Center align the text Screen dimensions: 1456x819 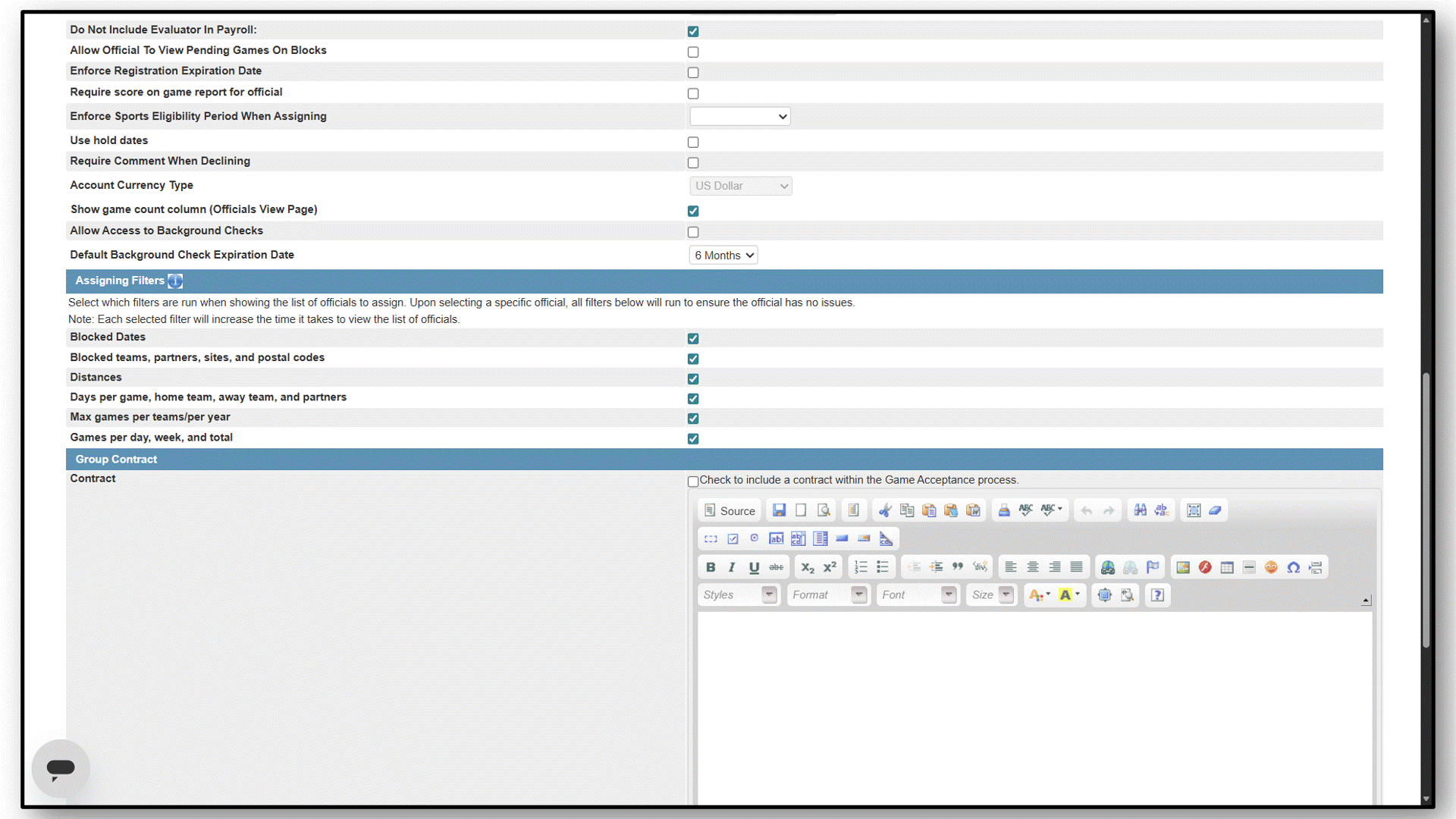tap(1033, 567)
